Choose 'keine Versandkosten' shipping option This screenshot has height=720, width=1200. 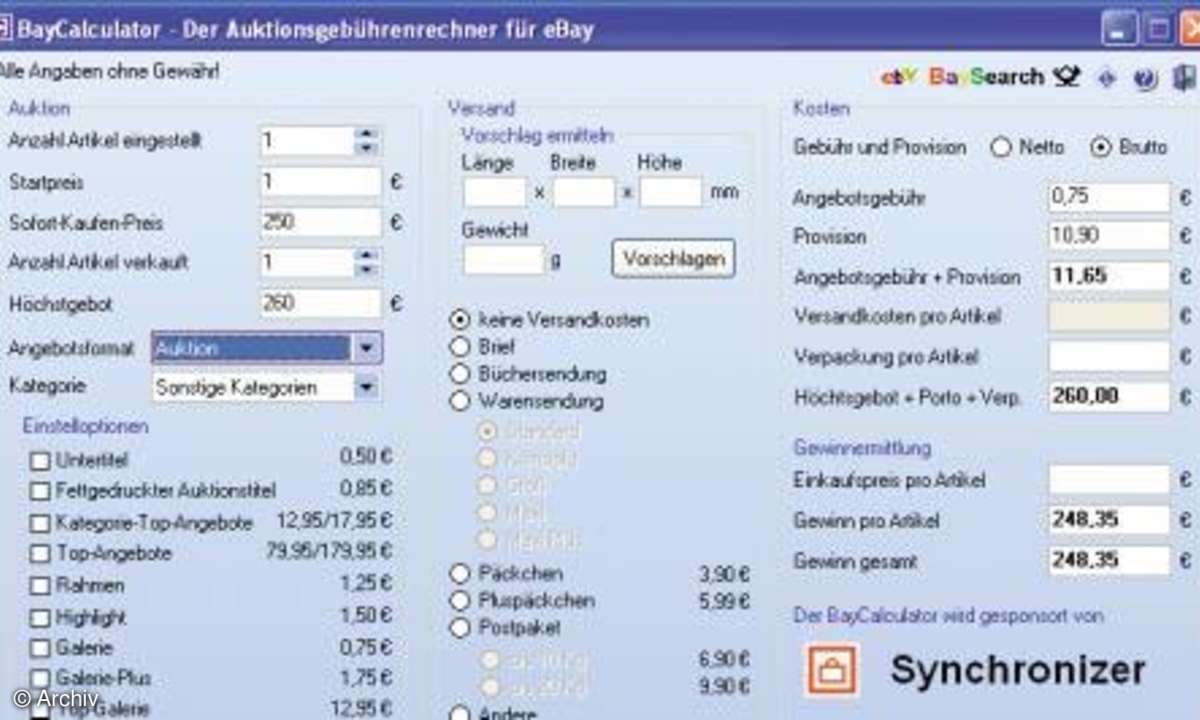460,320
